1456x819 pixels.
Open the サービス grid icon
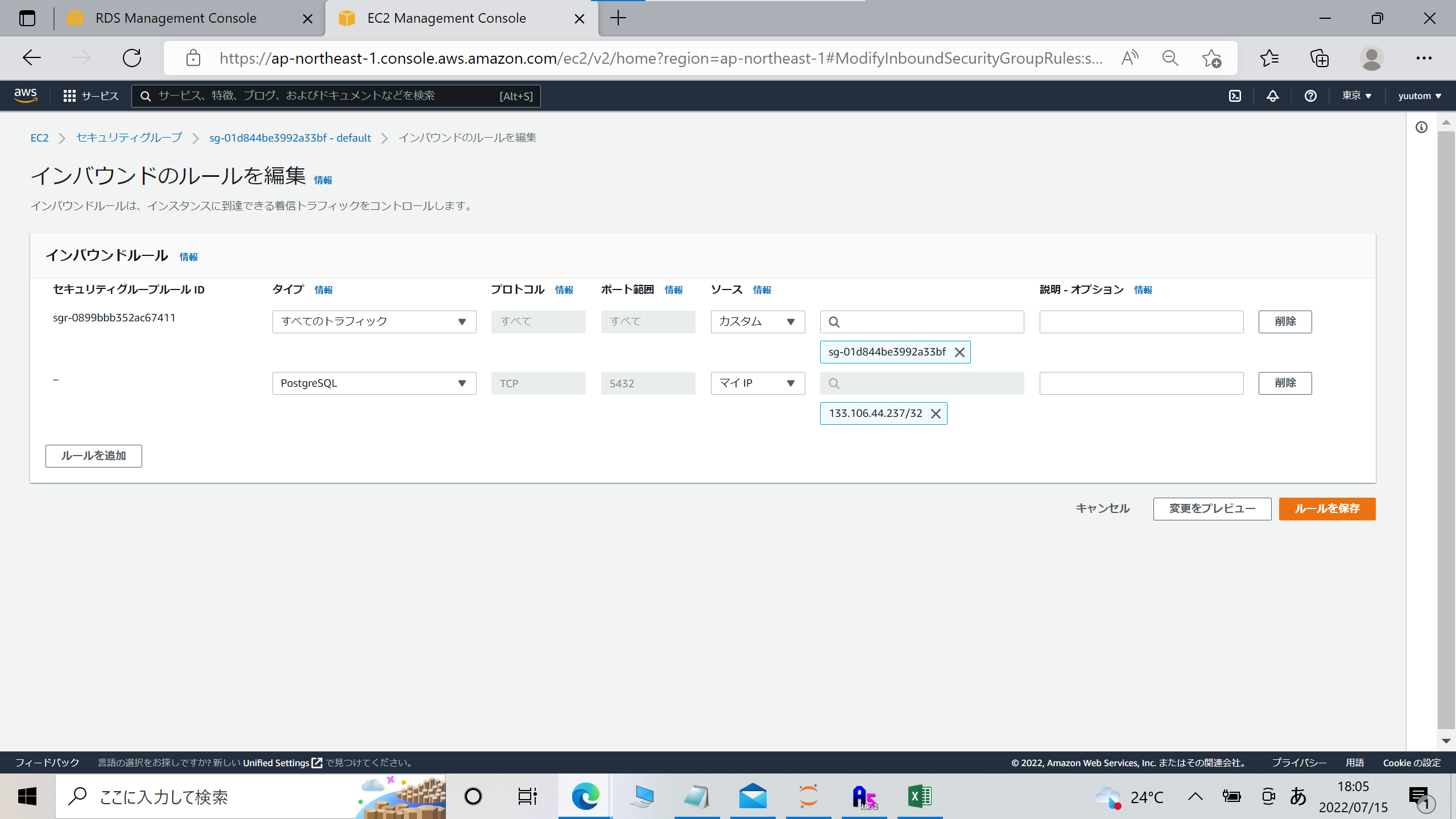click(69, 95)
